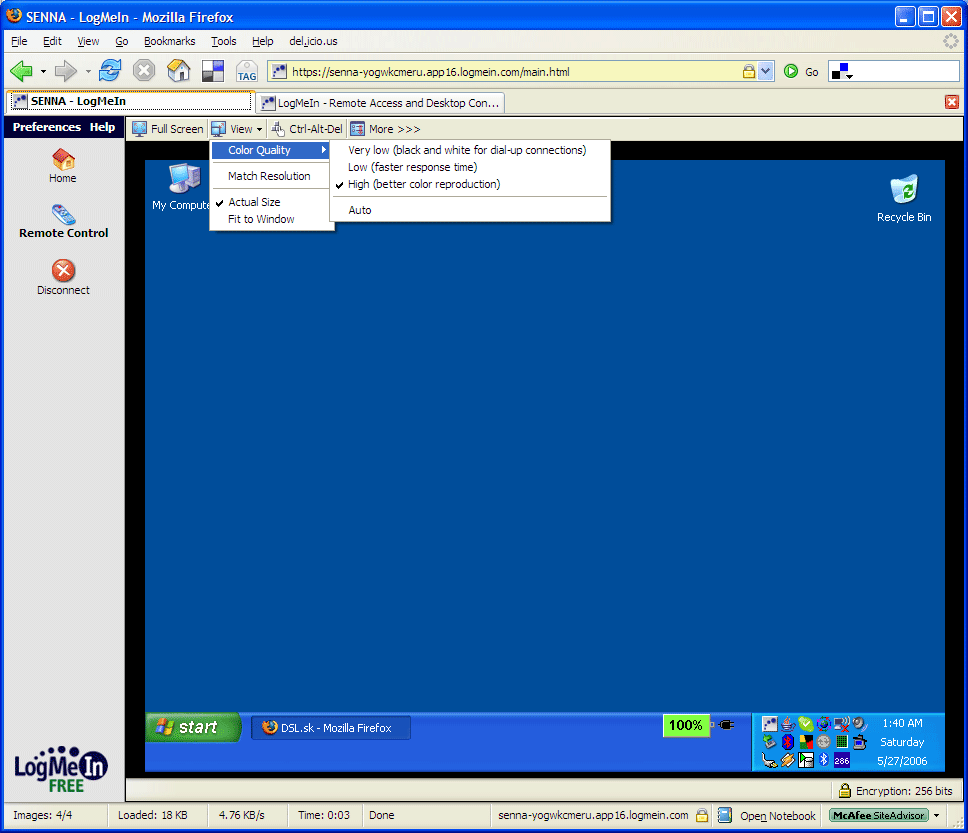Click the Firefox Forward arrow button
Viewport: 968px width, 833px height.
point(65,72)
